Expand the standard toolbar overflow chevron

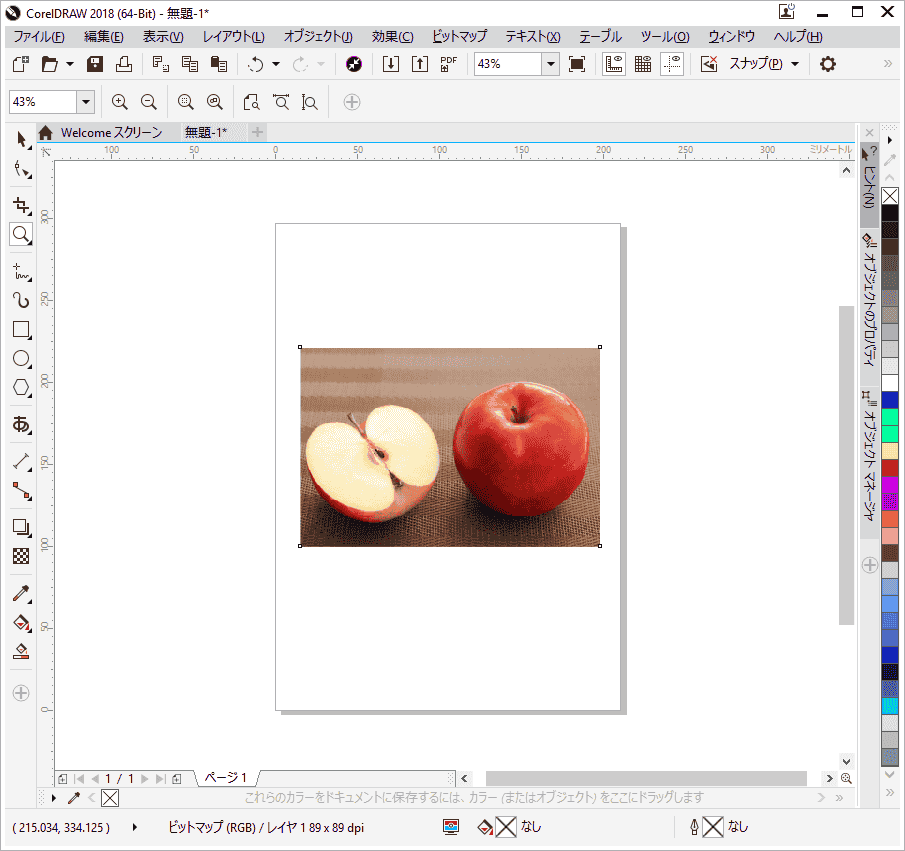[888, 64]
